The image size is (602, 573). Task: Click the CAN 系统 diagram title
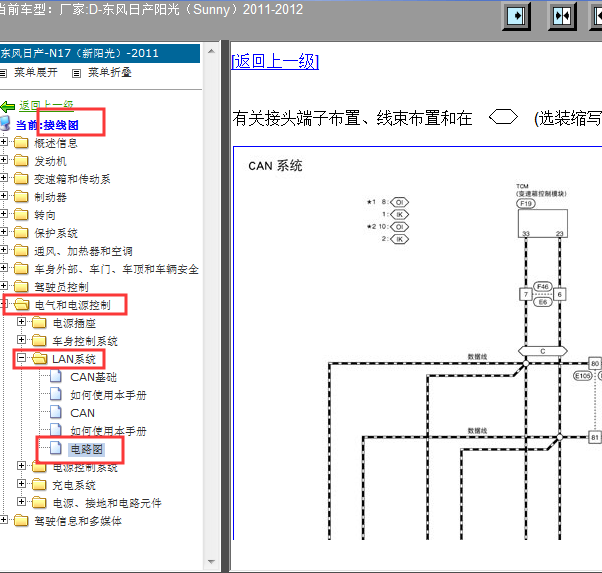coord(275,166)
